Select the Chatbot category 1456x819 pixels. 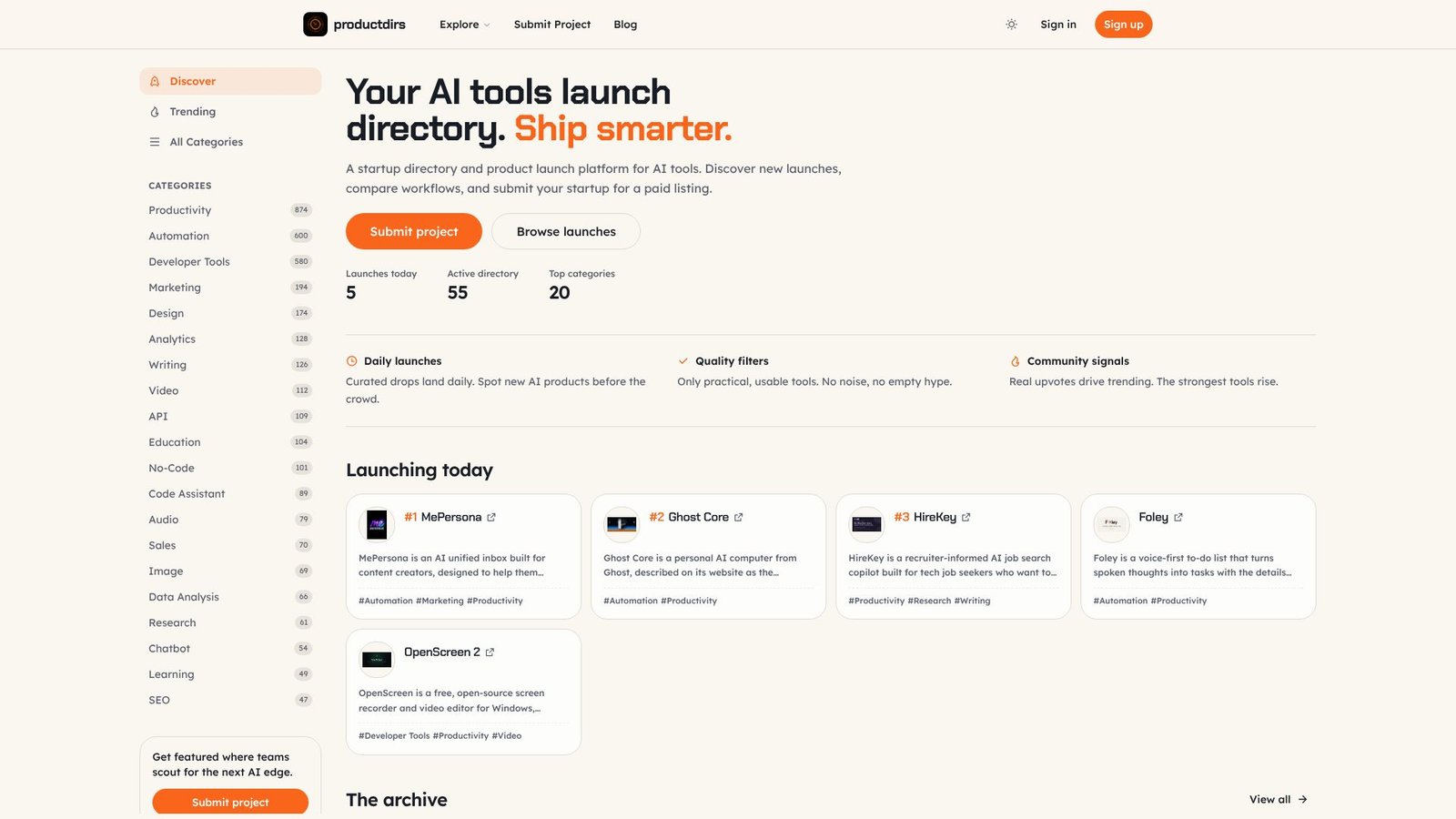pos(230,649)
